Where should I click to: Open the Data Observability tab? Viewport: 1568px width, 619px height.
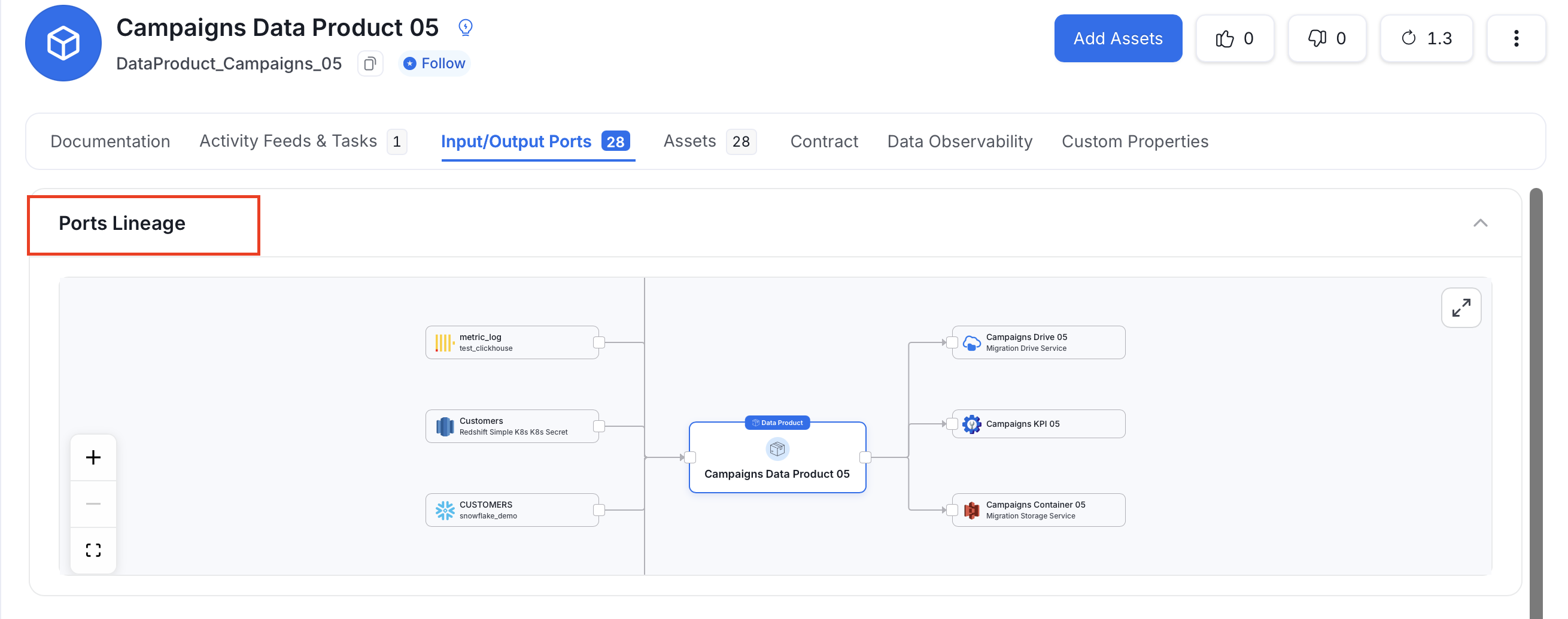(960, 141)
